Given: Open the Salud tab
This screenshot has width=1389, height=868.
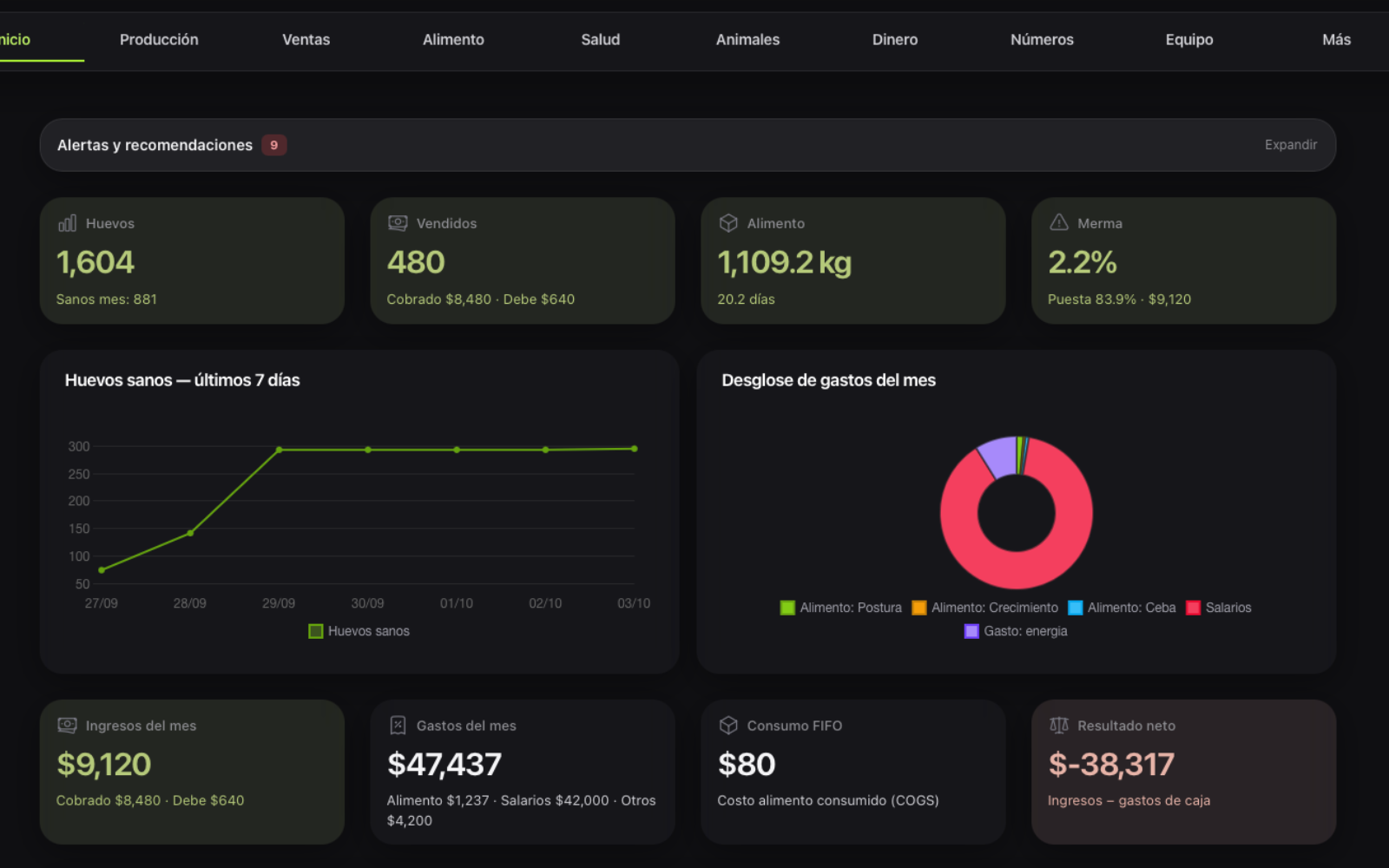Looking at the screenshot, I should (x=601, y=40).
